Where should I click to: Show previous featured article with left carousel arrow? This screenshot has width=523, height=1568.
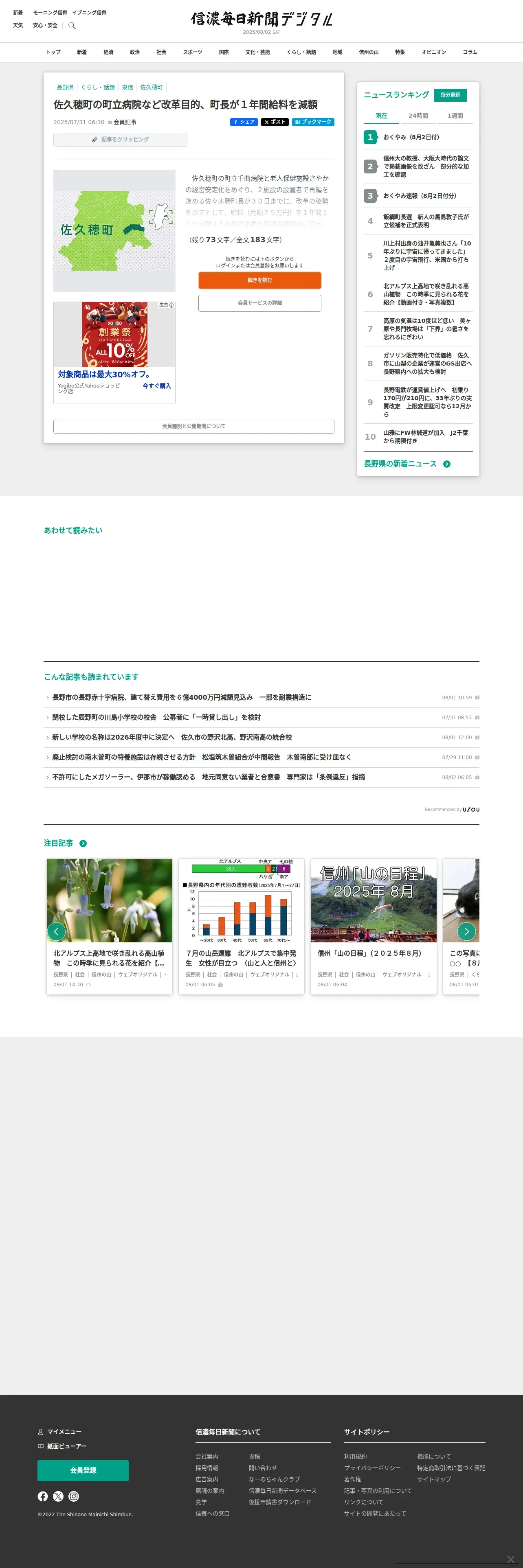click(x=56, y=931)
